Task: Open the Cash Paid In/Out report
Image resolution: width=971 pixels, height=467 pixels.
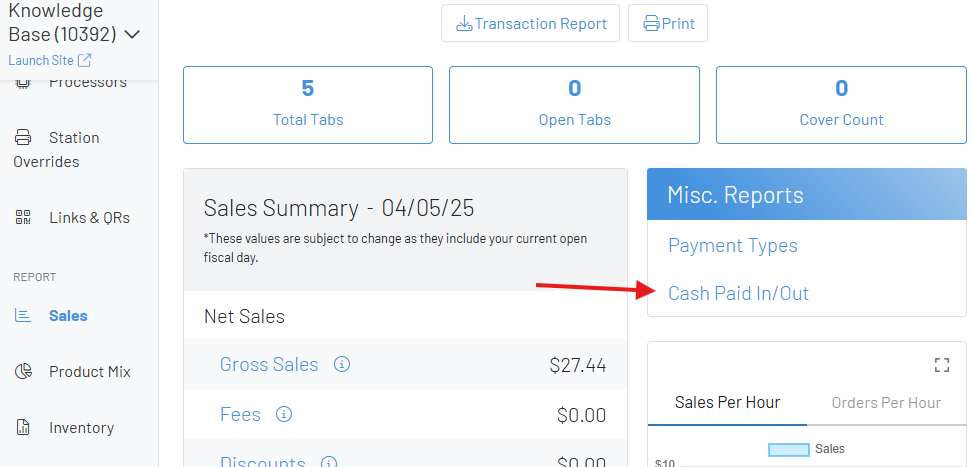Action: 738,293
